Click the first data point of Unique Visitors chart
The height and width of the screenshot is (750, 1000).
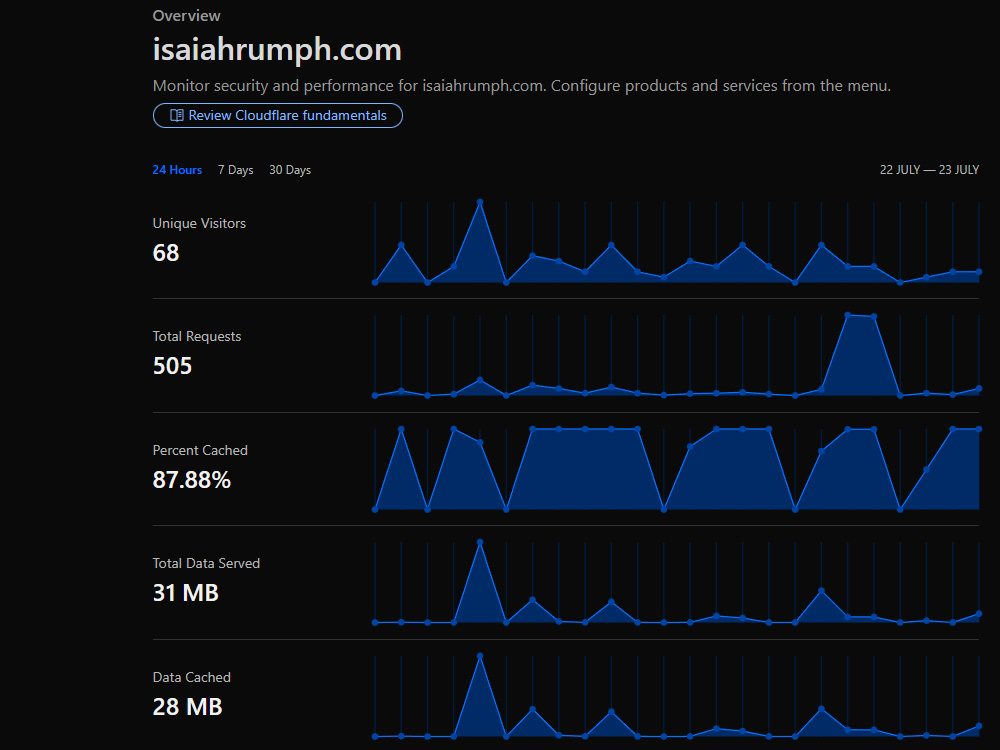(x=375, y=283)
